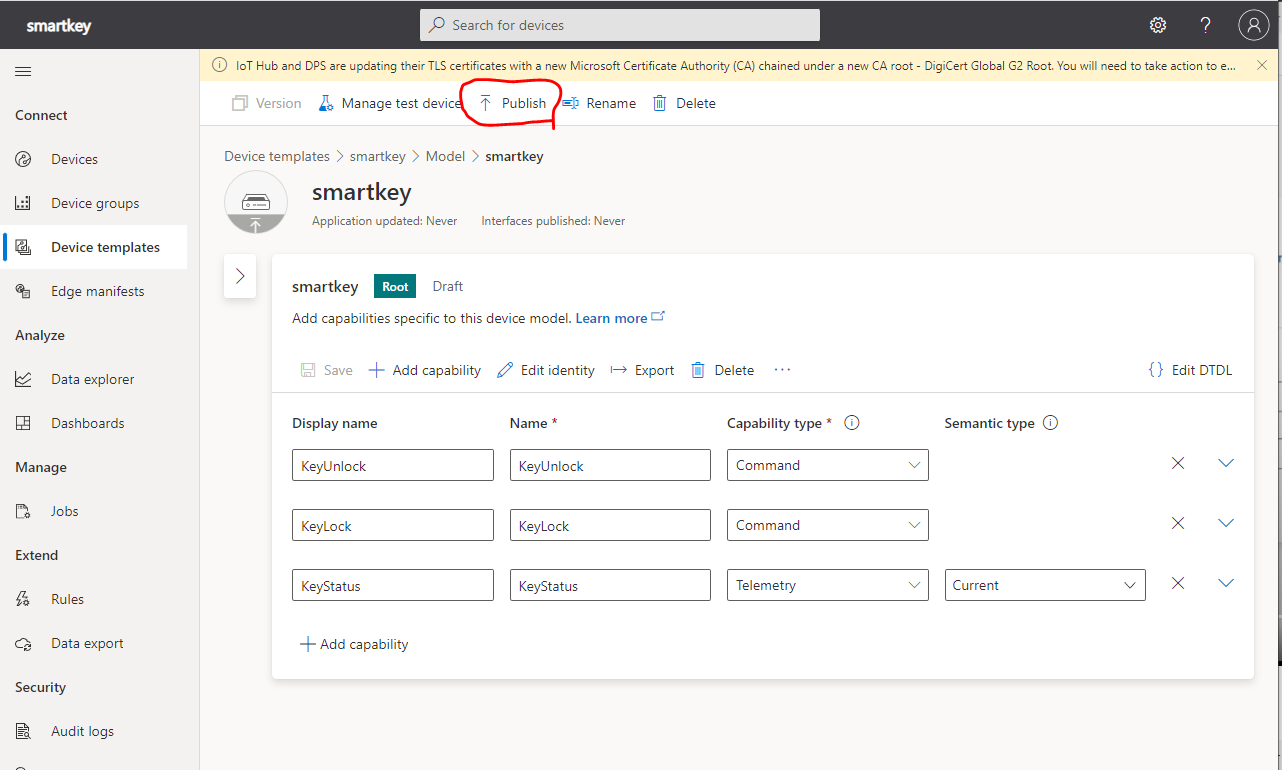Click the Version toolbar button
This screenshot has width=1282, height=770.
tap(266, 103)
